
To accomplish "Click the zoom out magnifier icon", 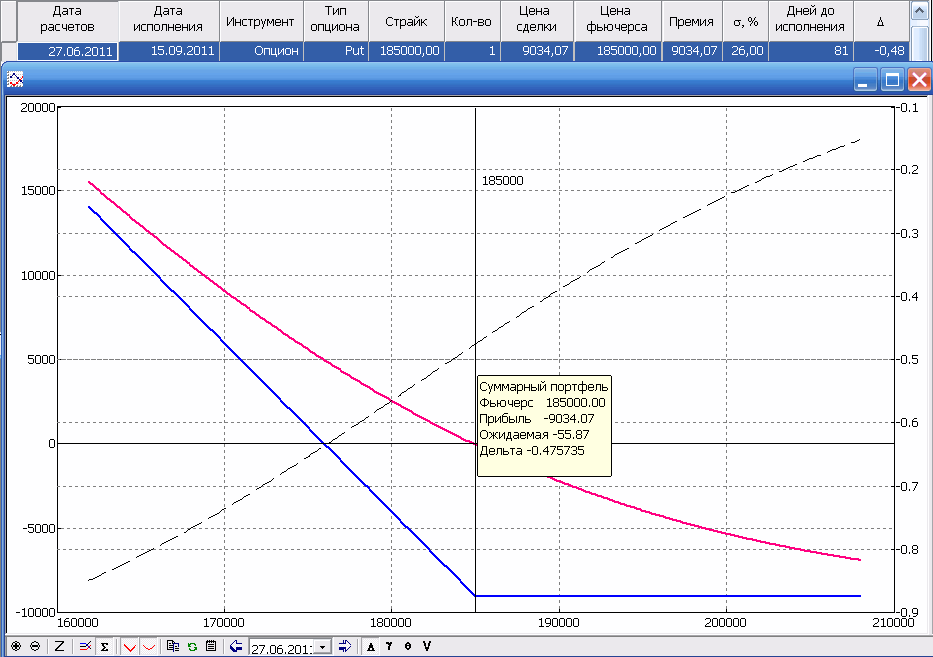I will click(x=35, y=647).
